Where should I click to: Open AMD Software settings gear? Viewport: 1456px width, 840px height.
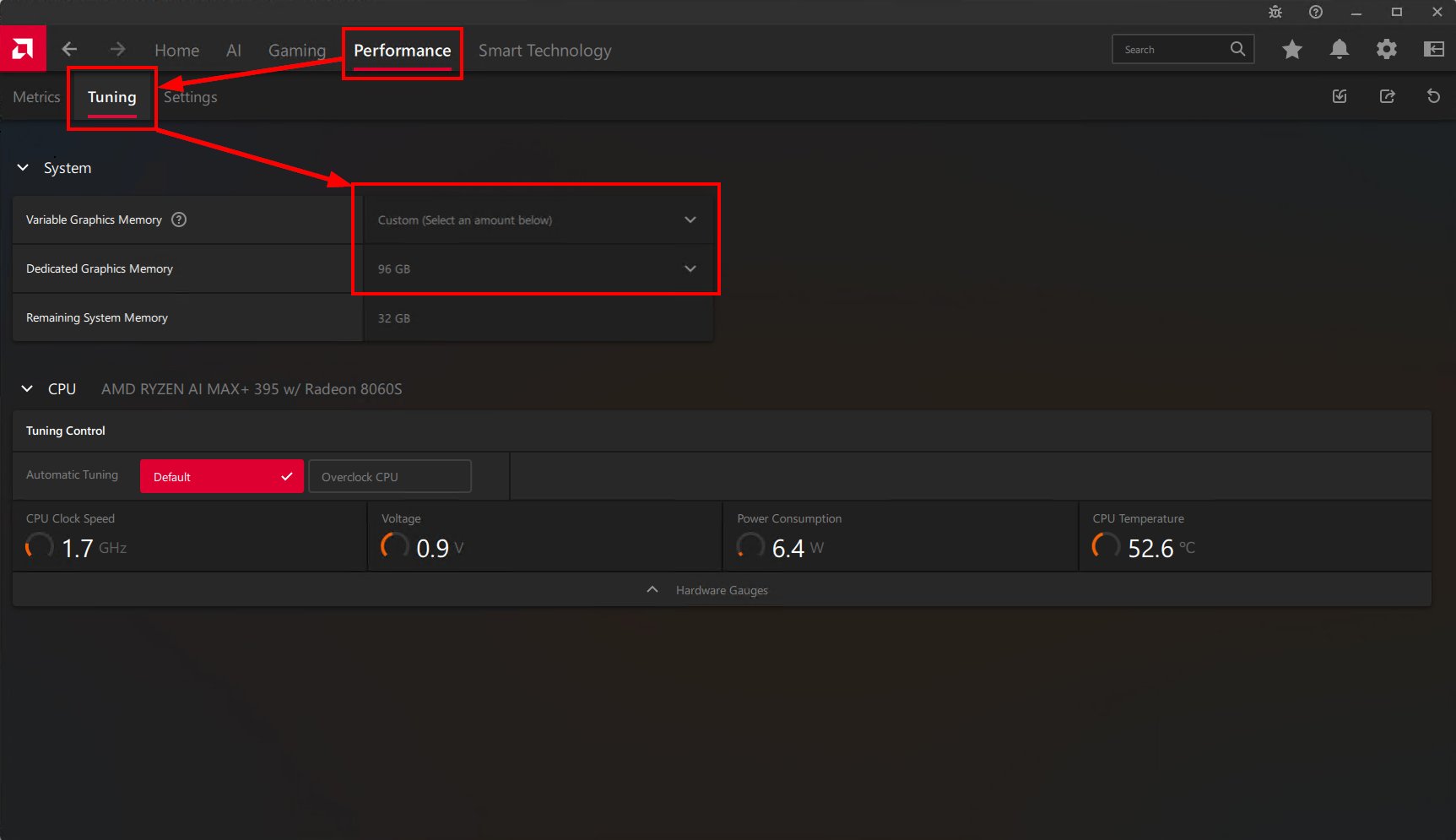(1386, 50)
